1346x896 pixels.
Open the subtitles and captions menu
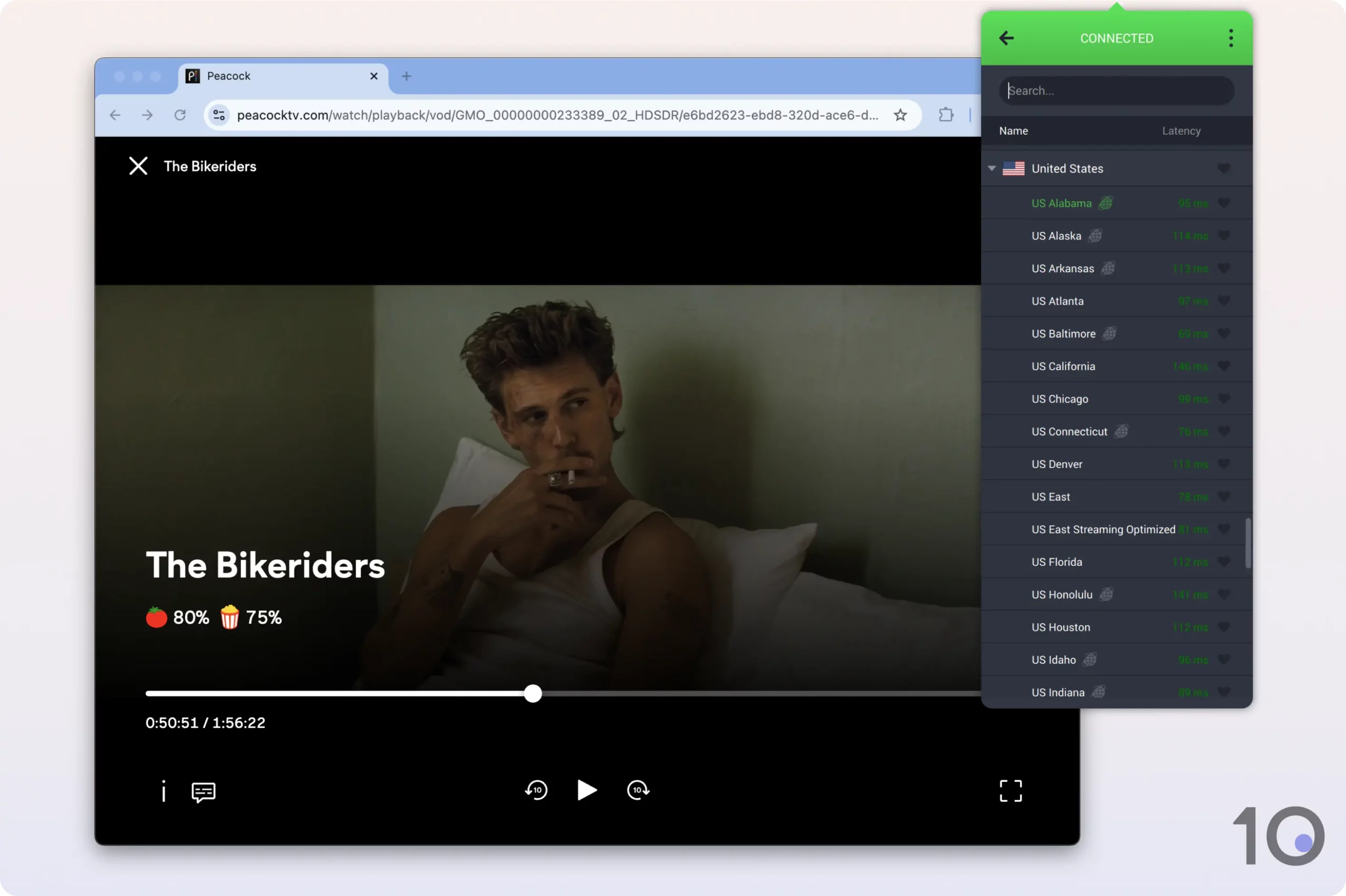(x=203, y=792)
